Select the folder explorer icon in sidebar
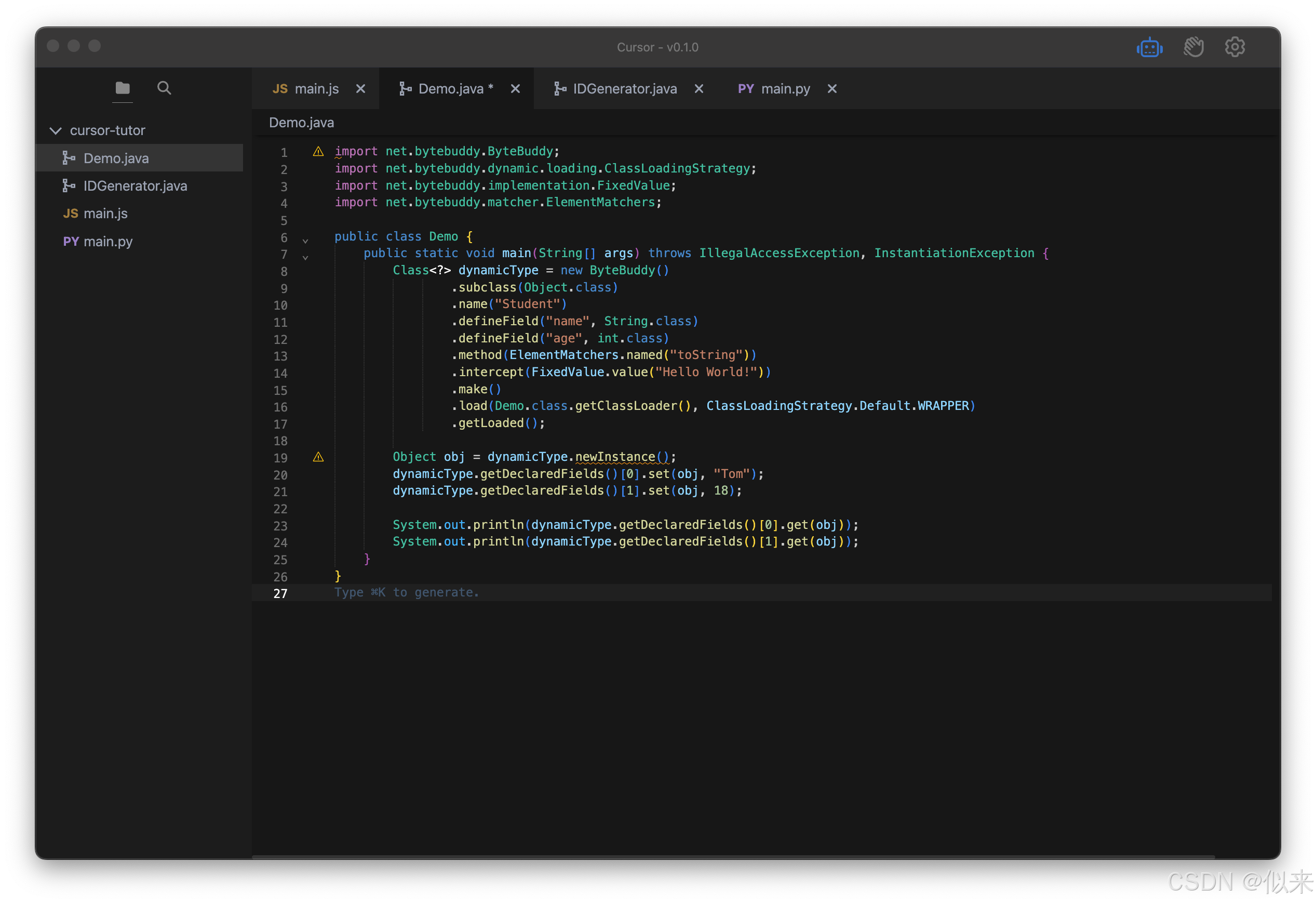This screenshot has width=1316, height=903. (123, 88)
